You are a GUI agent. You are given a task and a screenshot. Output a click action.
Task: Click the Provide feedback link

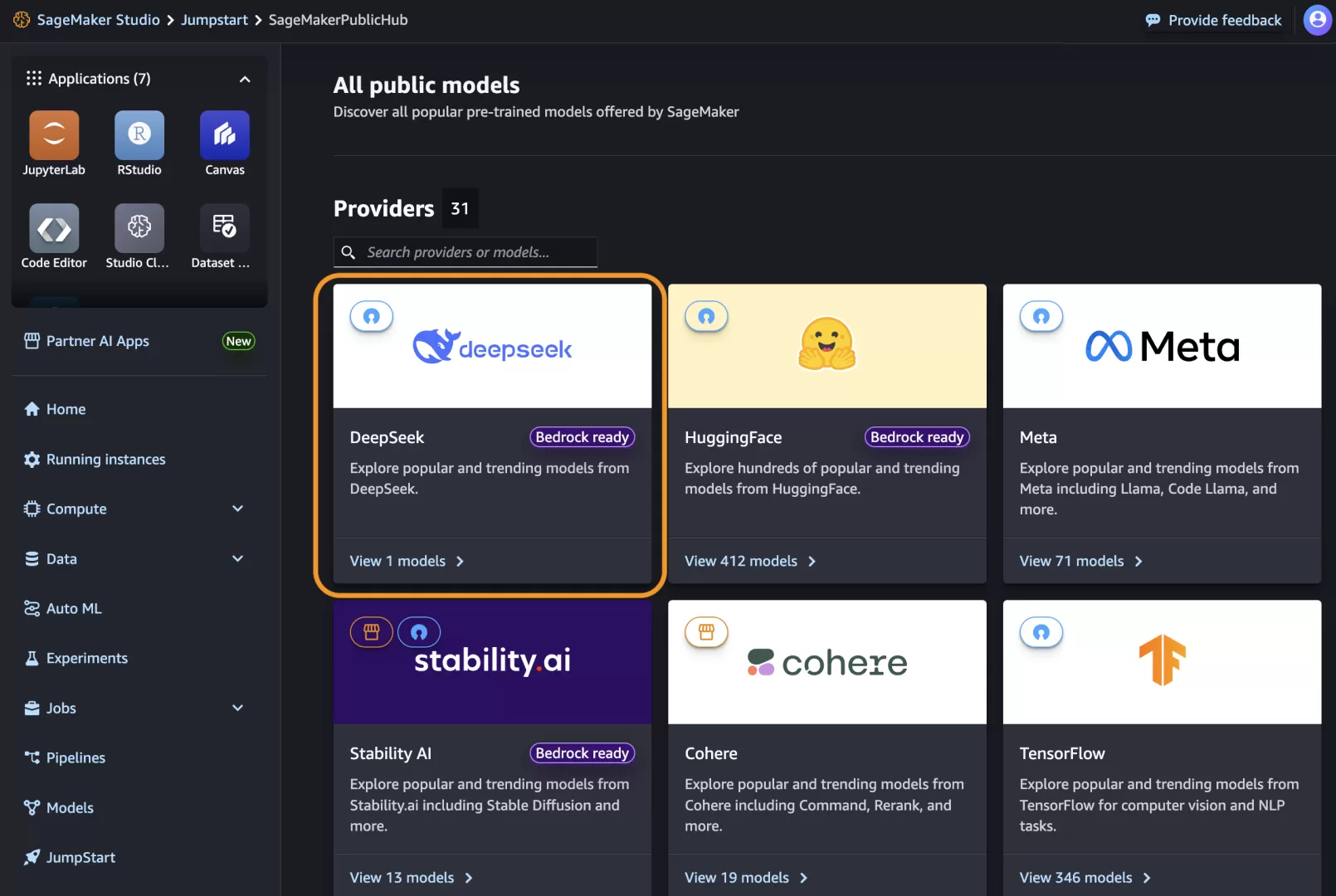1225,20
